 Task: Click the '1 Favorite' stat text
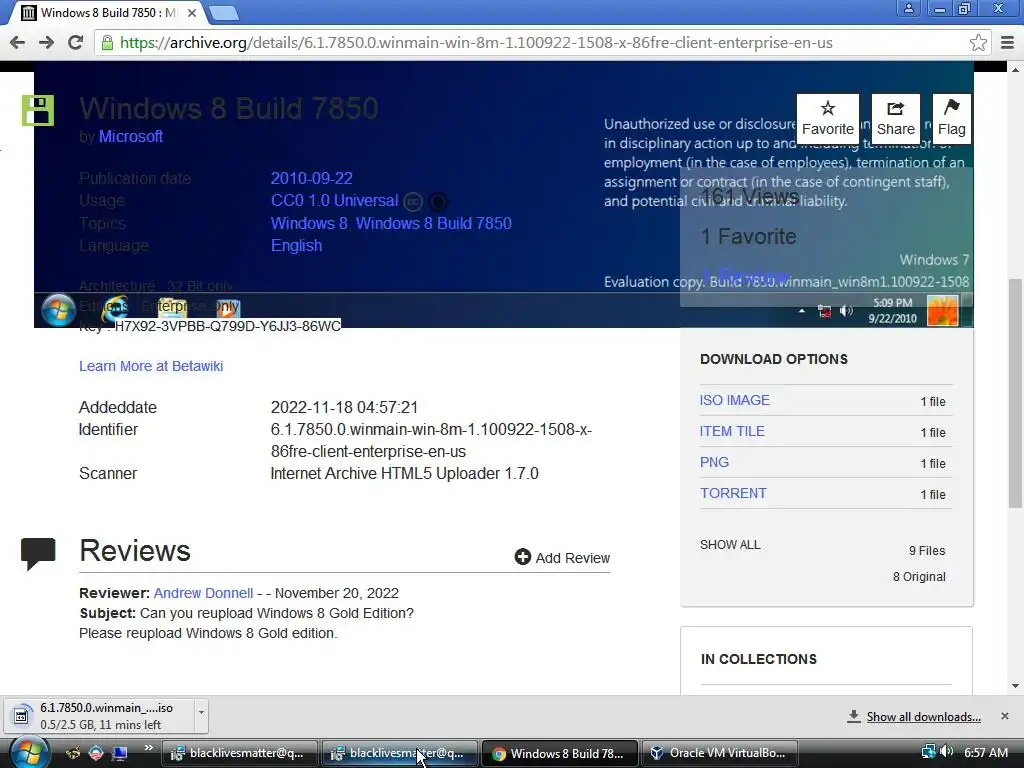coord(748,236)
